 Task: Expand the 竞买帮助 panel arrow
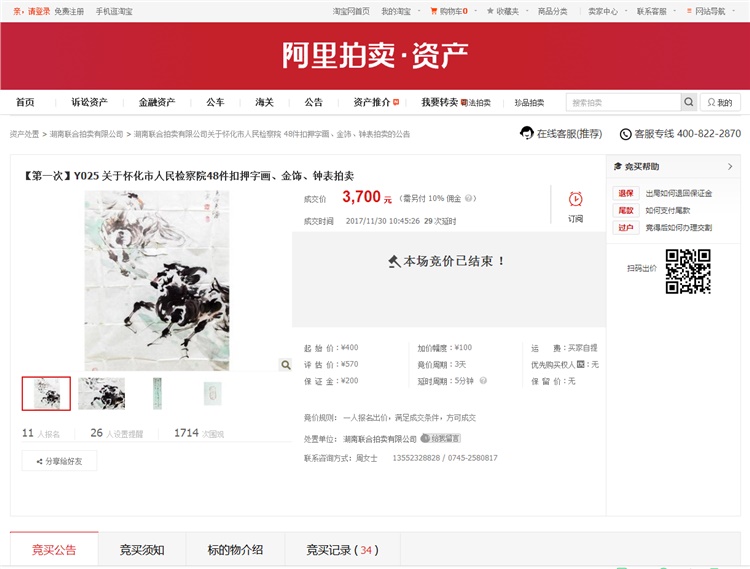pos(730,166)
